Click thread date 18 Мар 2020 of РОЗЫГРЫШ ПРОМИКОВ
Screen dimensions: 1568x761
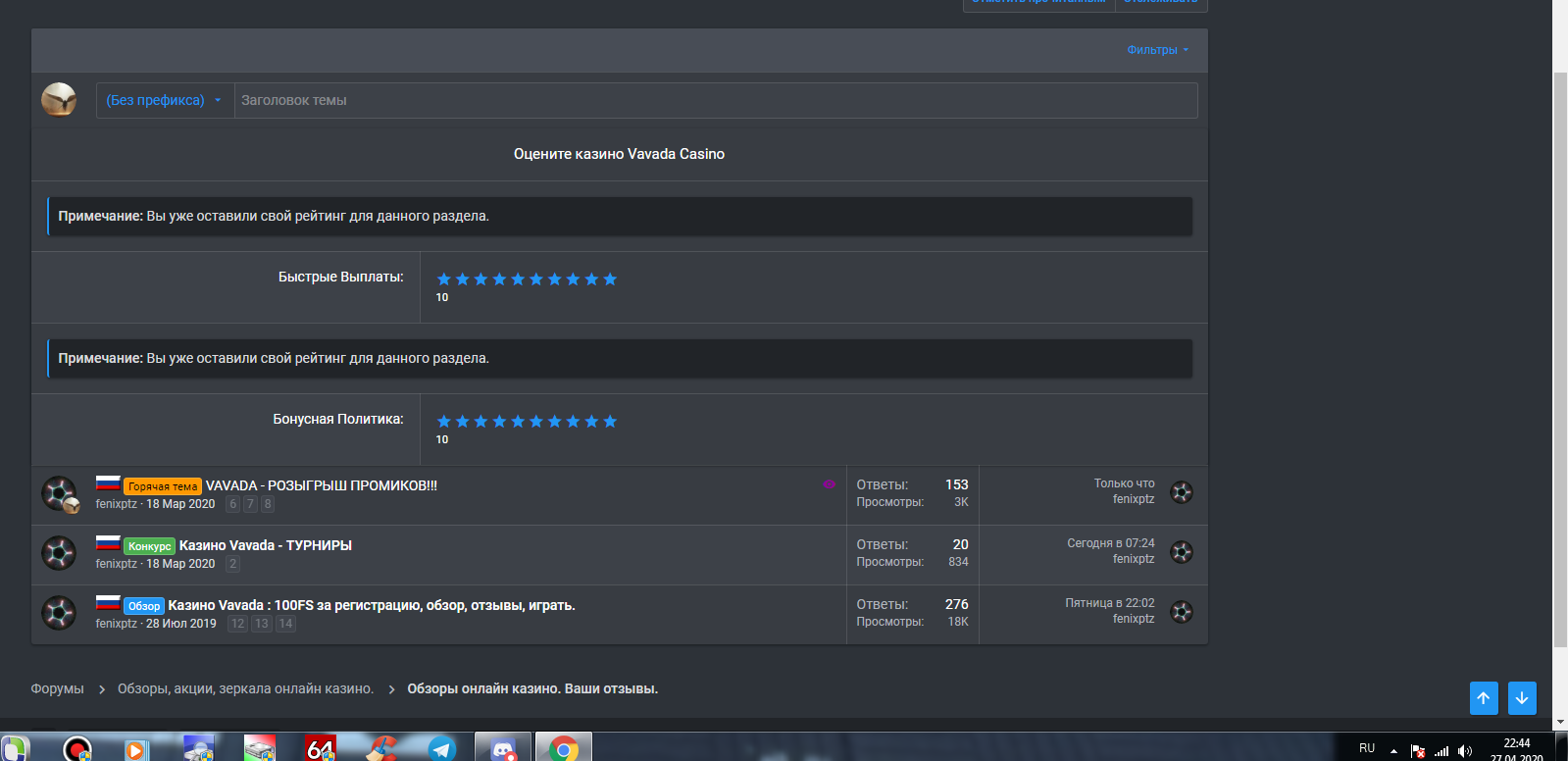click(180, 504)
